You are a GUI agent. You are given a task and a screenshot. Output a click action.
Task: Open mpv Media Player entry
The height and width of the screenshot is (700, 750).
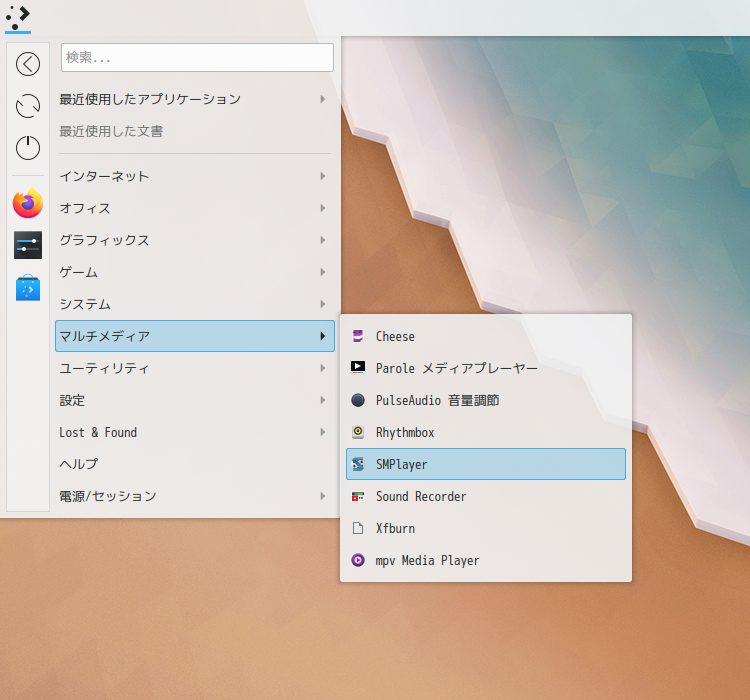[x=485, y=560]
